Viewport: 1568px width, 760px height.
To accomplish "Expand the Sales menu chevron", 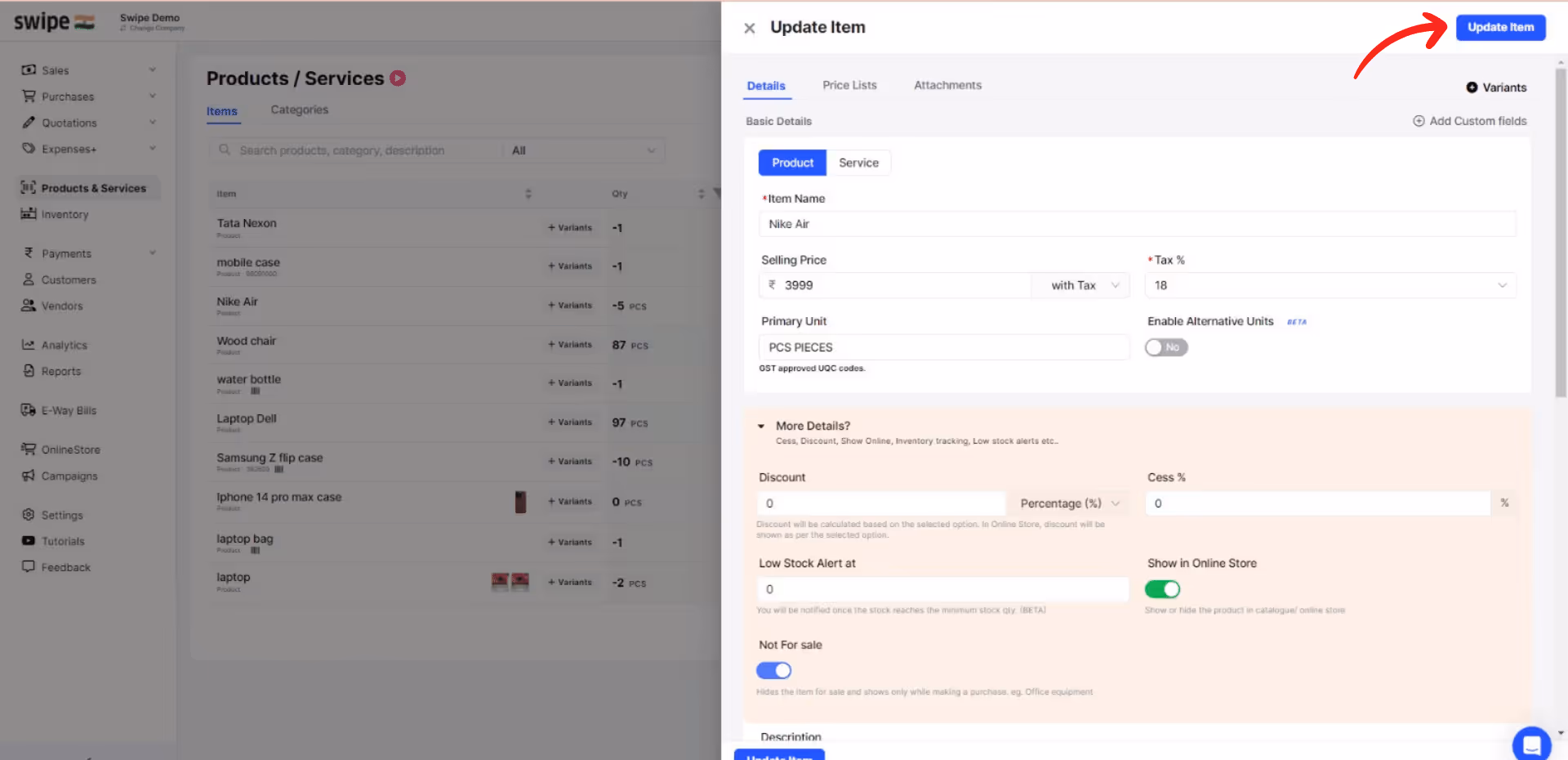I will point(153,70).
